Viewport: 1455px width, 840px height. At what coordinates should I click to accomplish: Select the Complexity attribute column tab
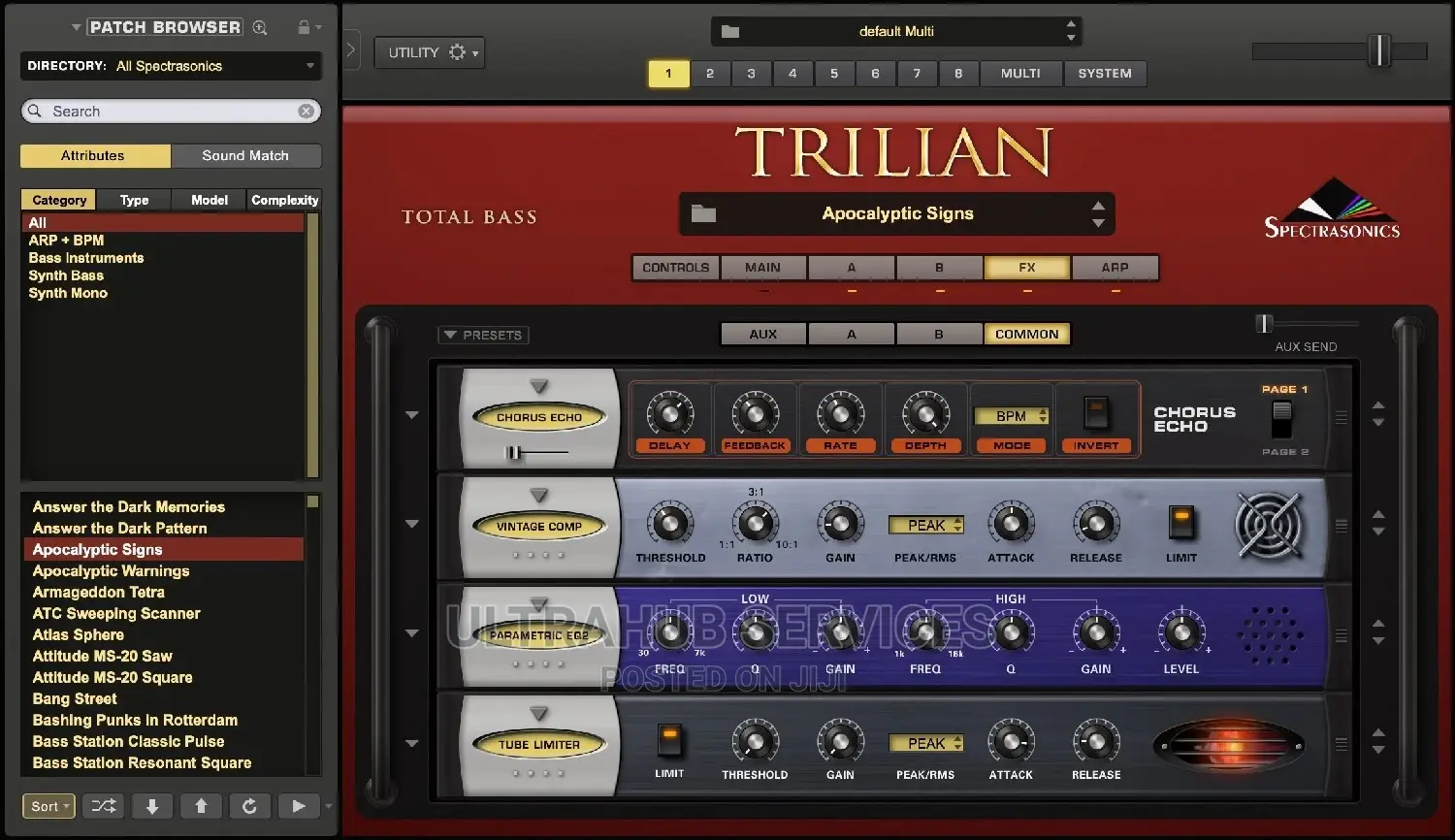point(284,200)
